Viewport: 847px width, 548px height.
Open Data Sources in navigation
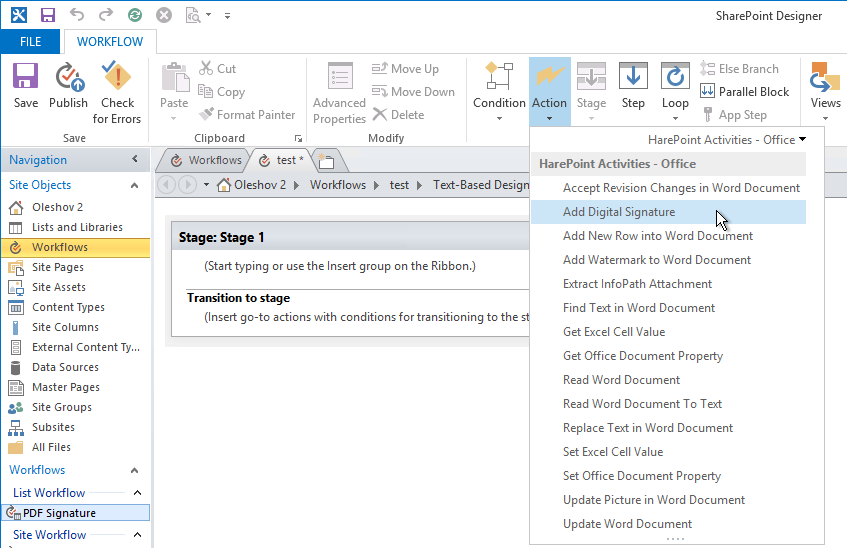click(65, 367)
